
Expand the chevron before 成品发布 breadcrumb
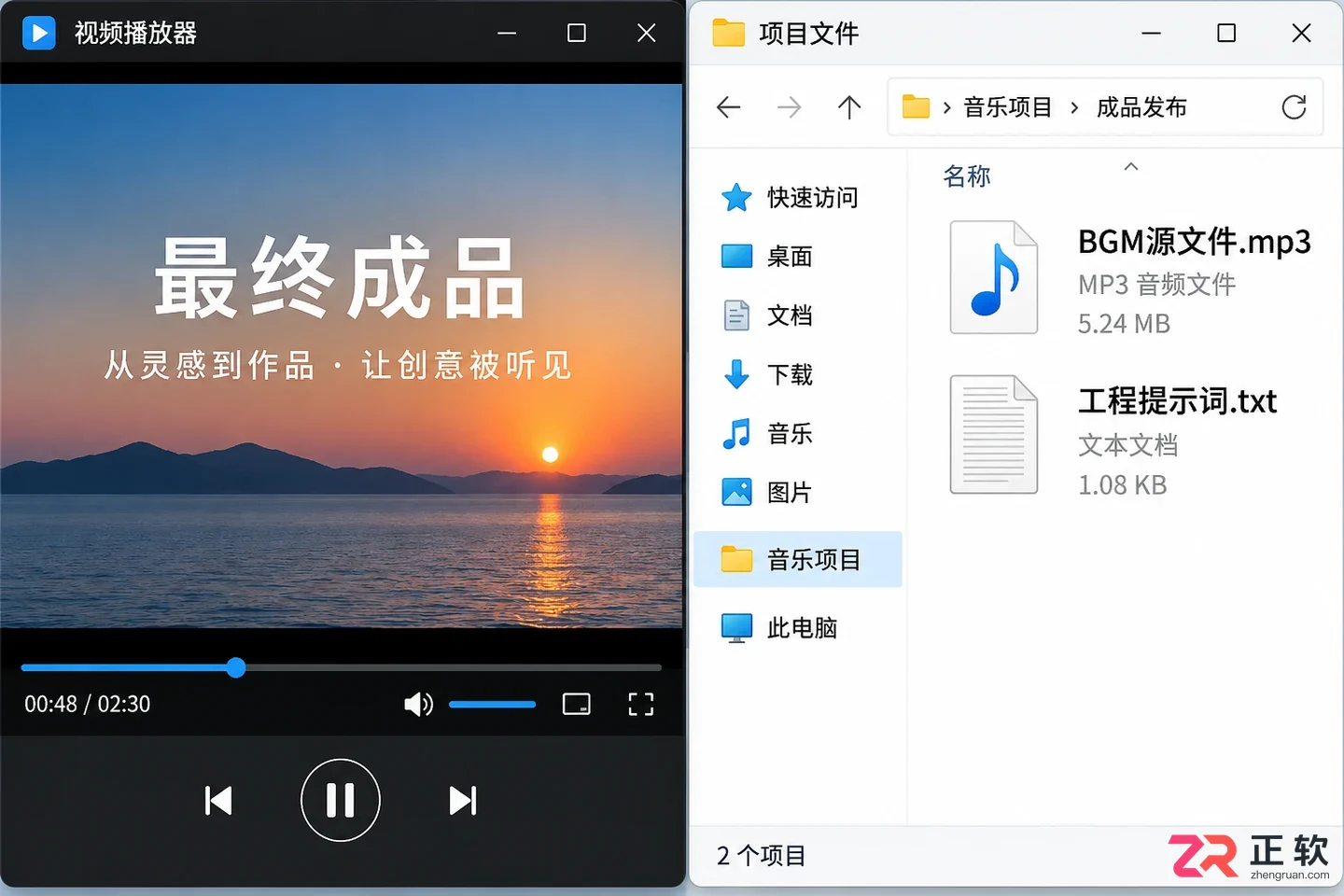[x=1074, y=107]
